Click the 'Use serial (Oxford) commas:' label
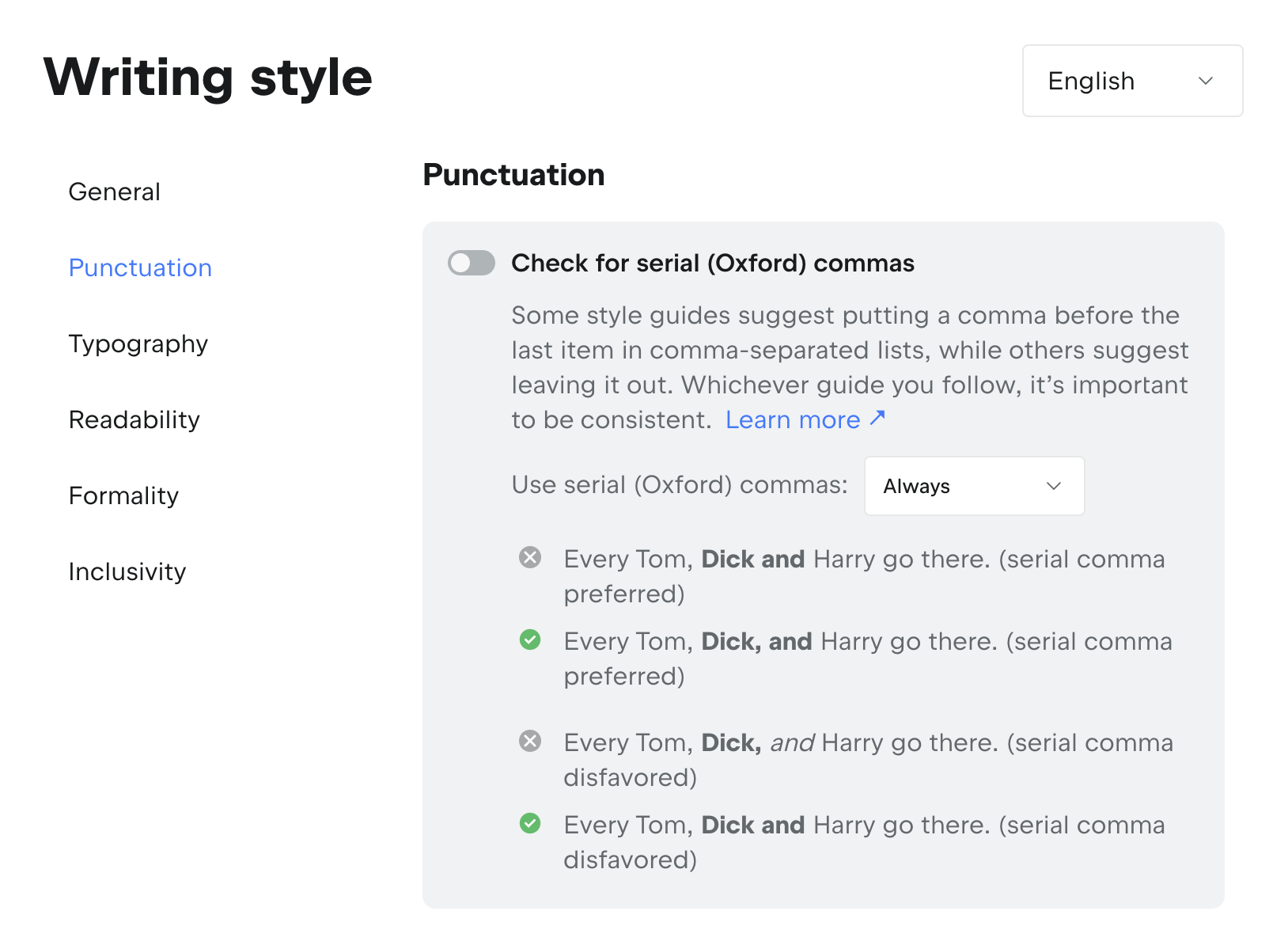1288x926 pixels. tap(680, 484)
